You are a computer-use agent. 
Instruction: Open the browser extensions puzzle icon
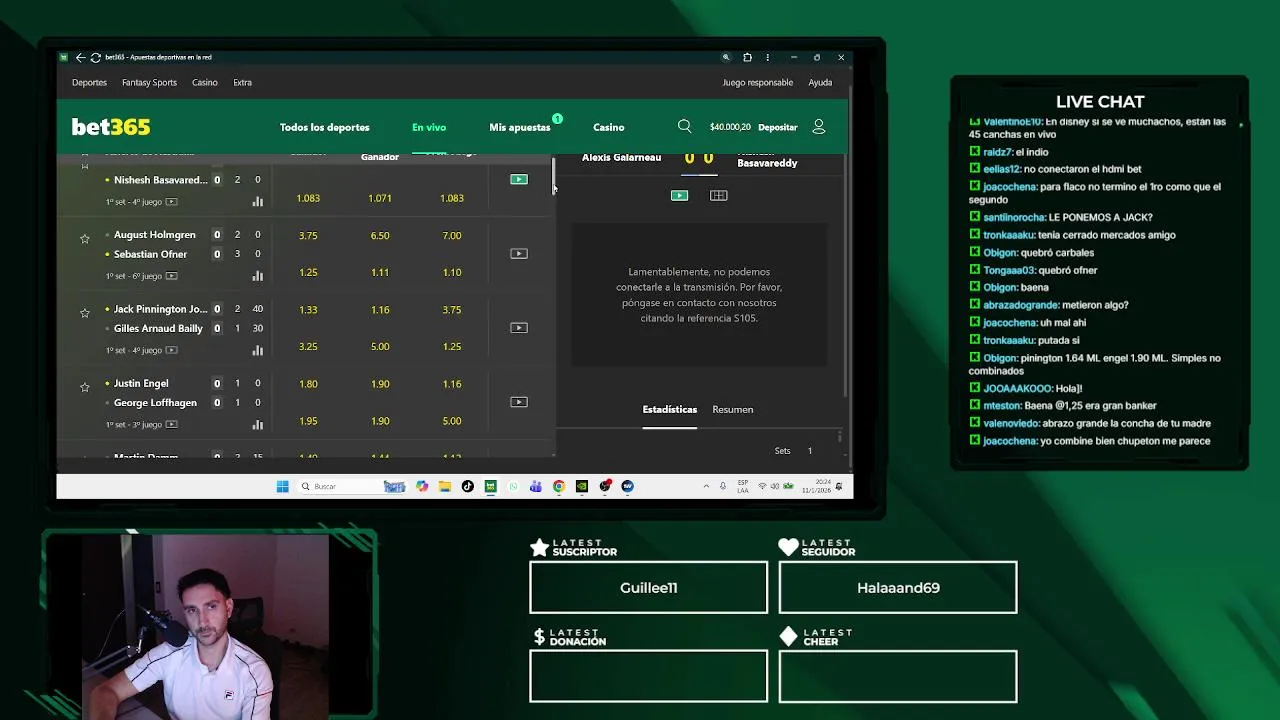(x=747, y=57)
